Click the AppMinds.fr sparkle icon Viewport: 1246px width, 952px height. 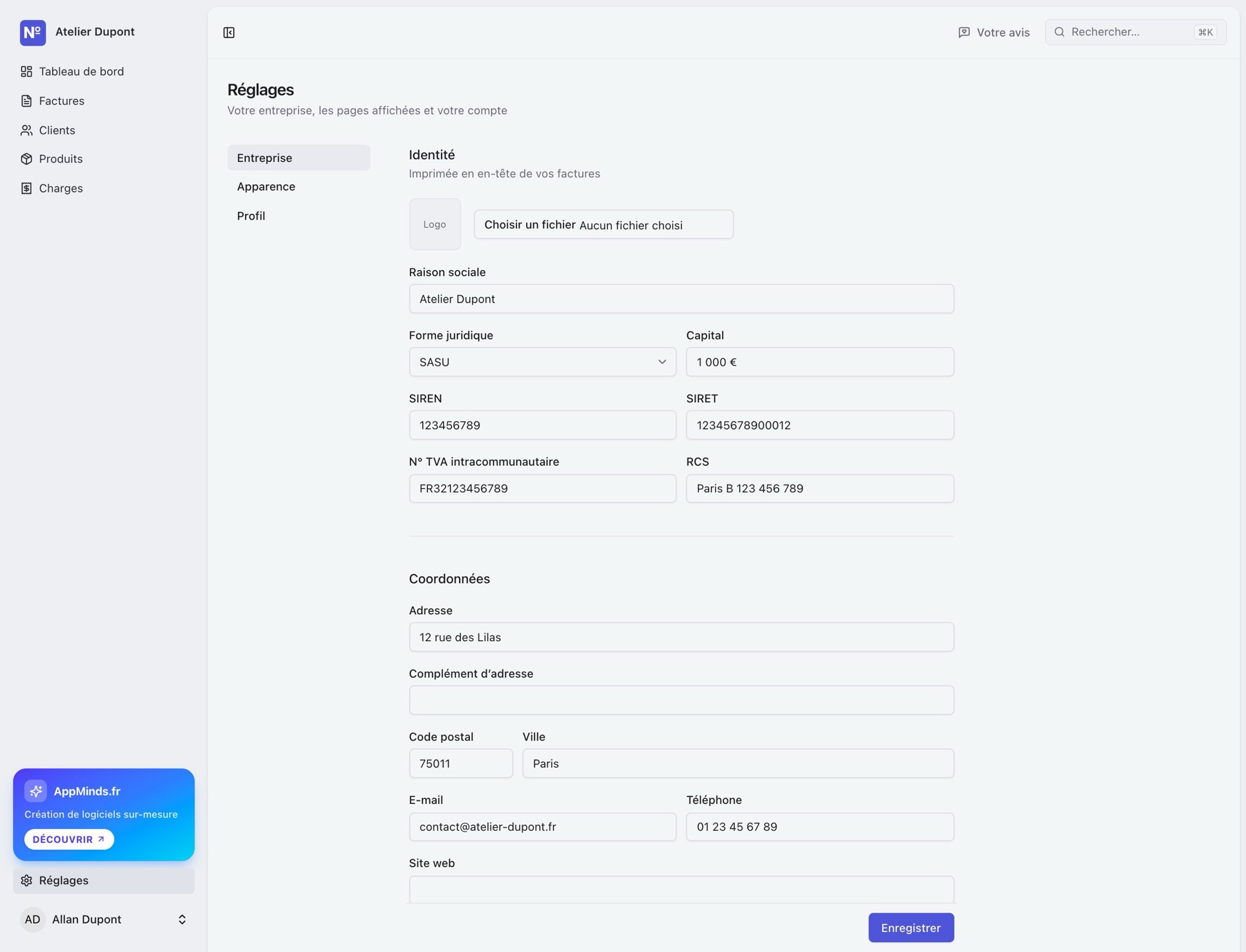(x=35, y=791)
